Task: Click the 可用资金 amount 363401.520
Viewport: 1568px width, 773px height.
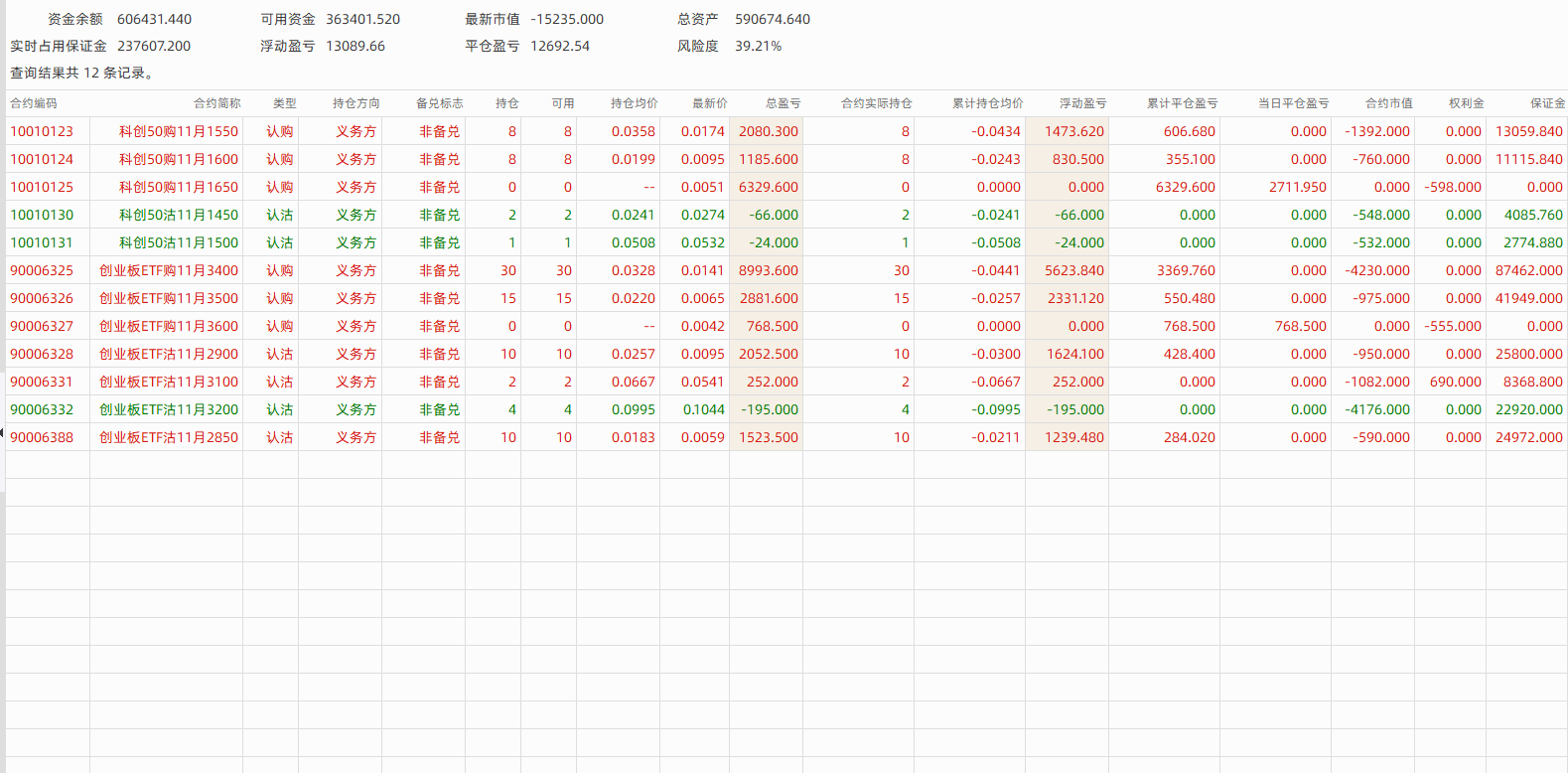Action: pos(362,19)
